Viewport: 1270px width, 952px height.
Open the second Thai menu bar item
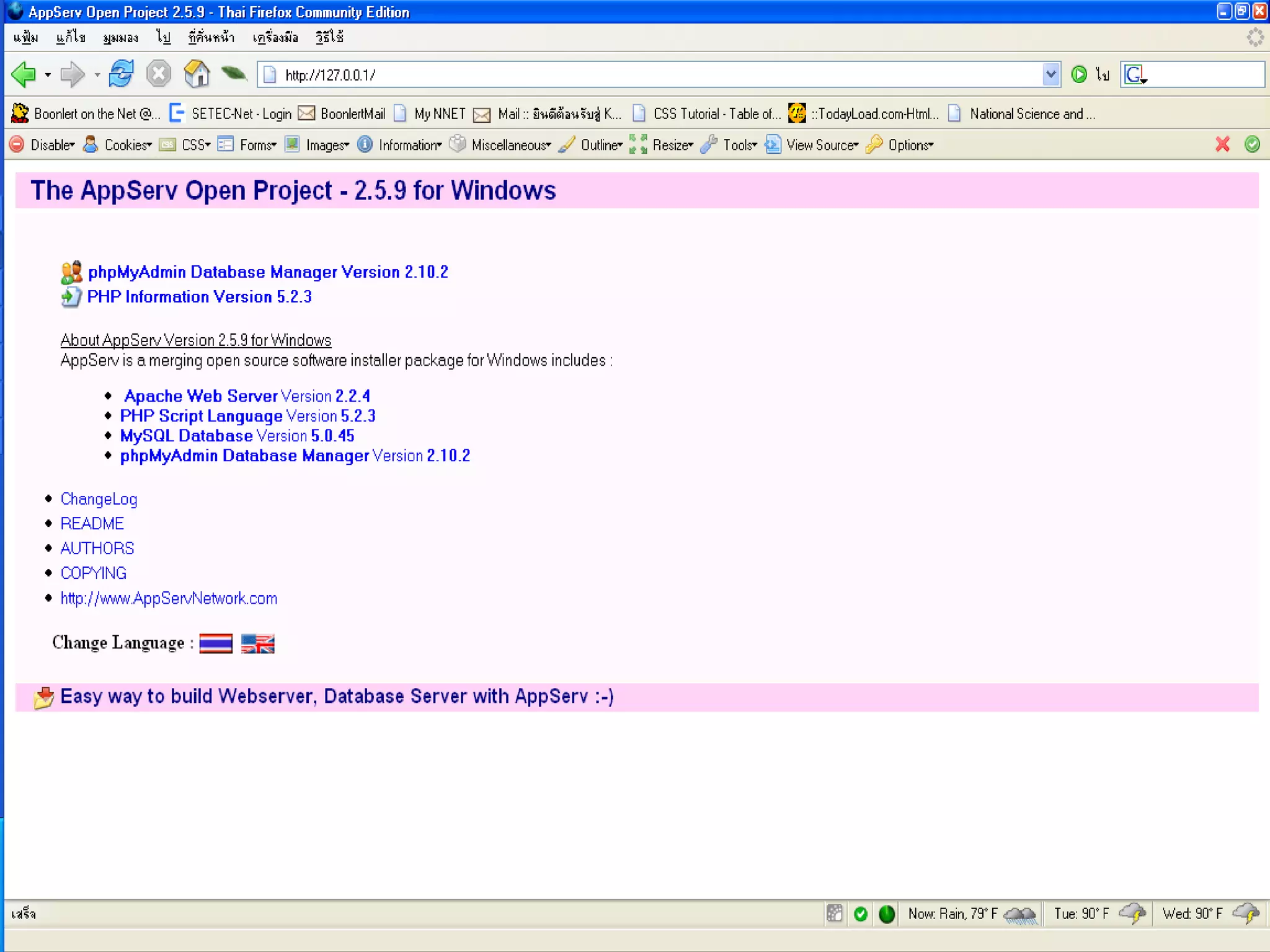[x=70, y=37]
